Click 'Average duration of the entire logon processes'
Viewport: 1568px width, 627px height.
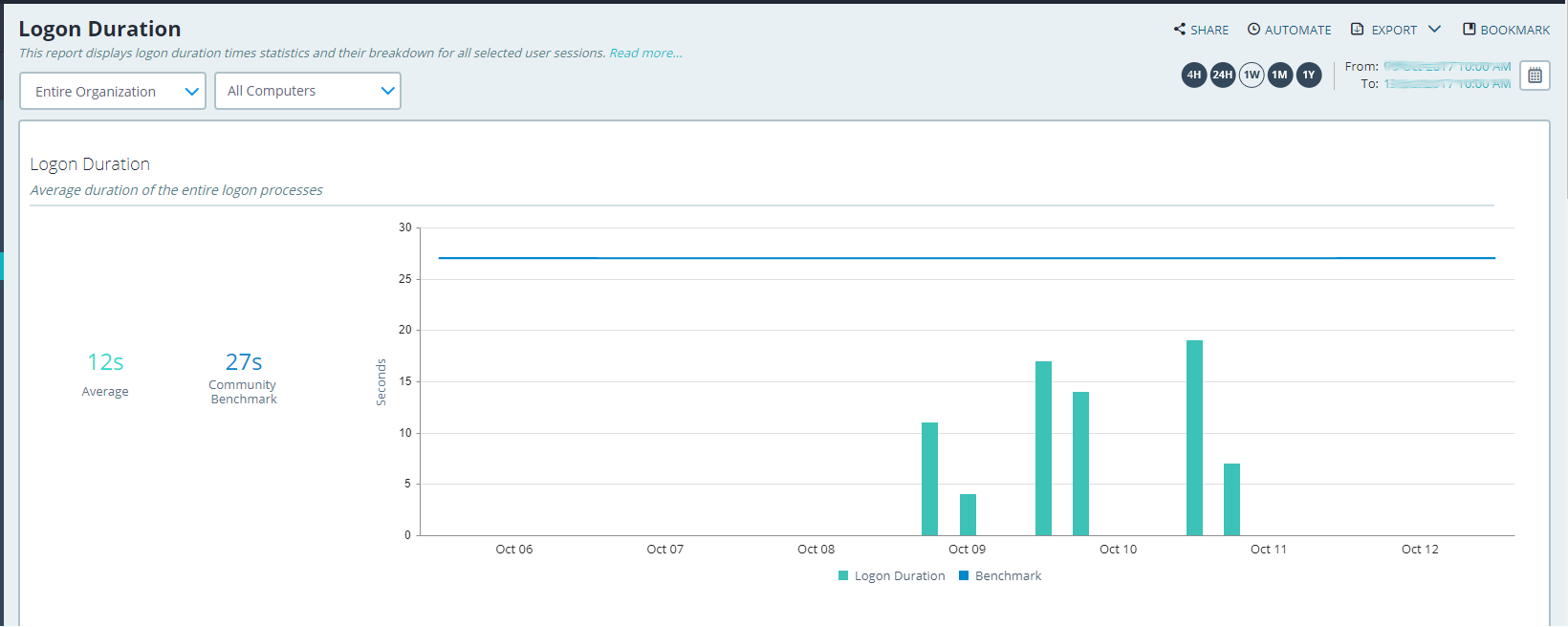point(177,190)
